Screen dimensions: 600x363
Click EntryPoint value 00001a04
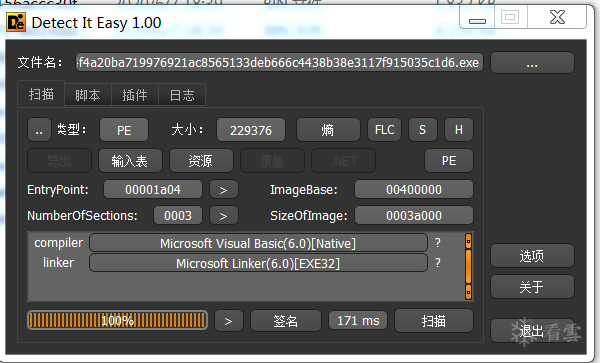(153, 190)
